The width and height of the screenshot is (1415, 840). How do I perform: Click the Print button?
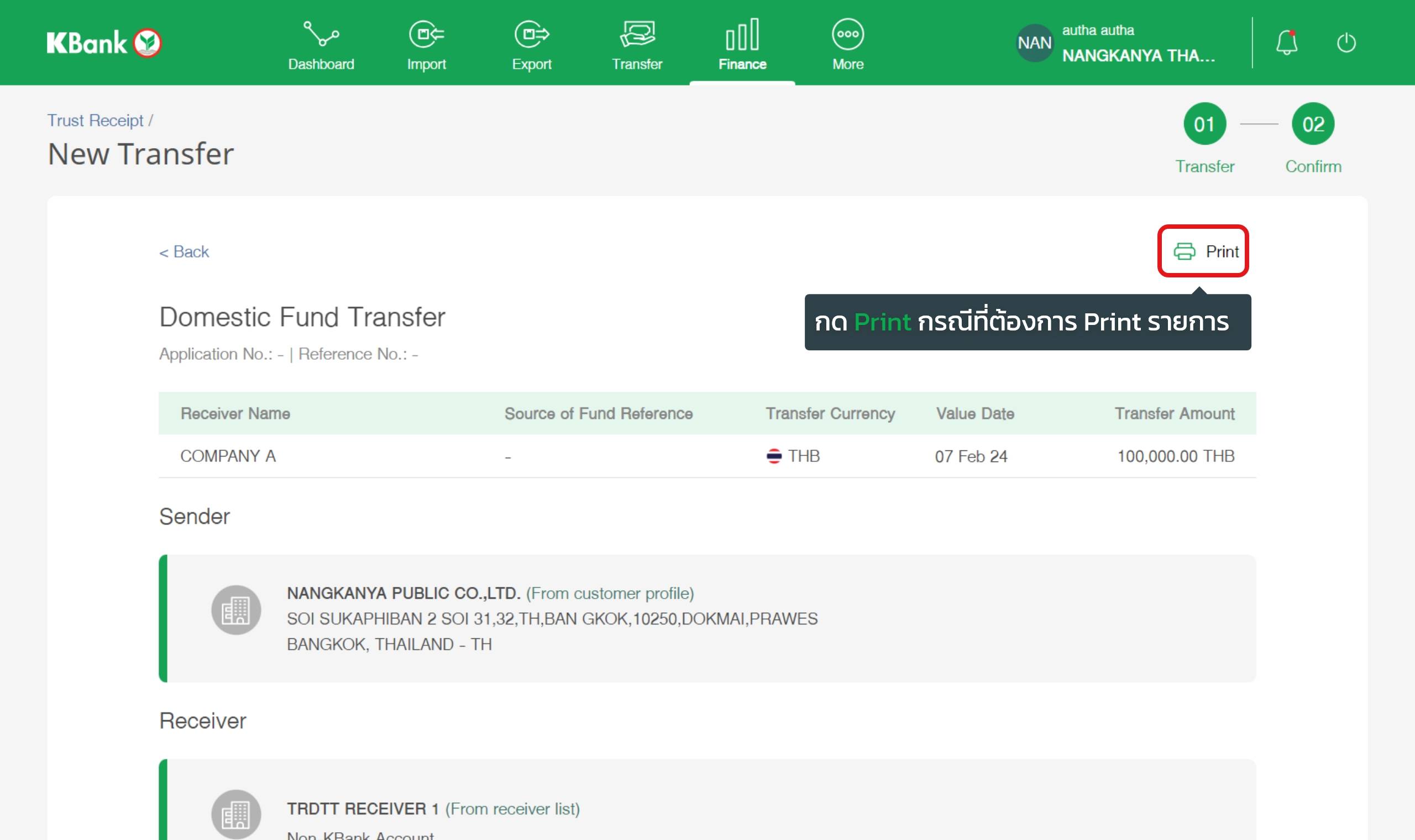coord(1203,251)
